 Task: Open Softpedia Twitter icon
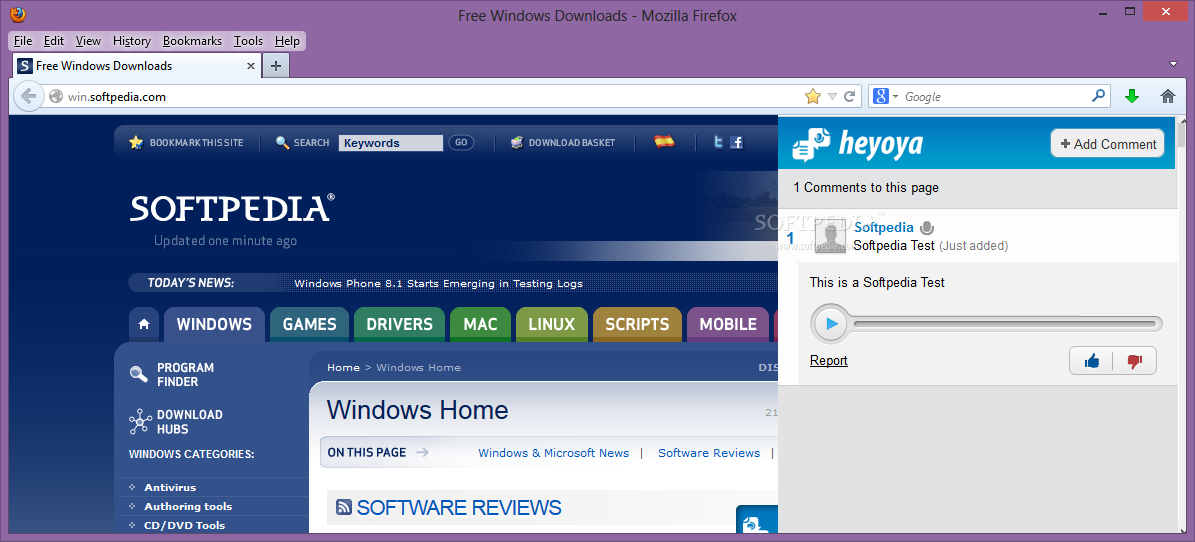(x=718, y=142)
